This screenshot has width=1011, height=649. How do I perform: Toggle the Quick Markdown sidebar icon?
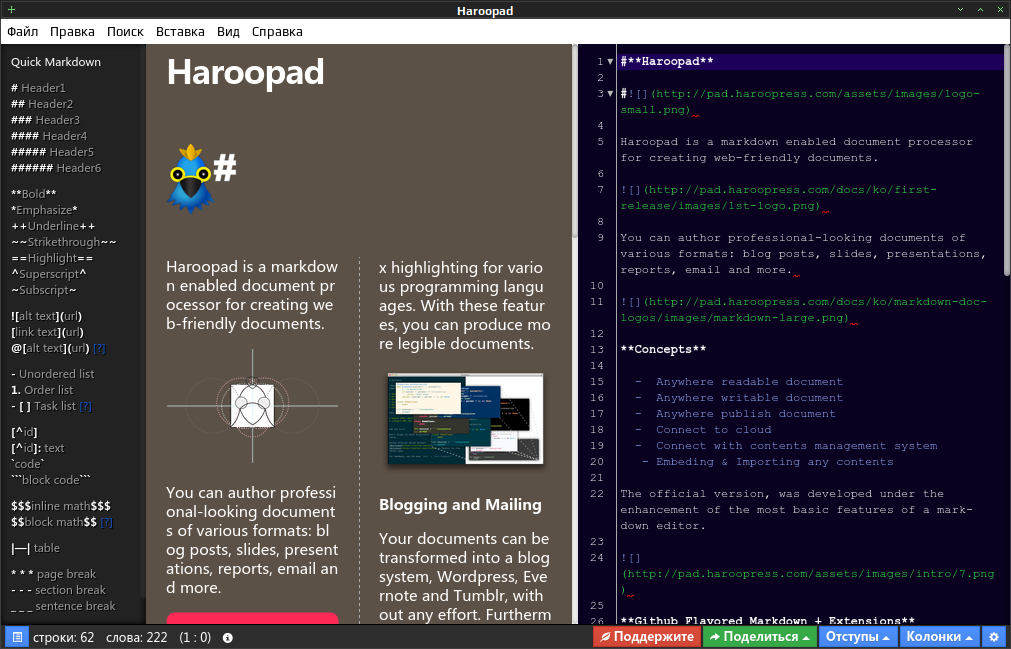[17, 637]
